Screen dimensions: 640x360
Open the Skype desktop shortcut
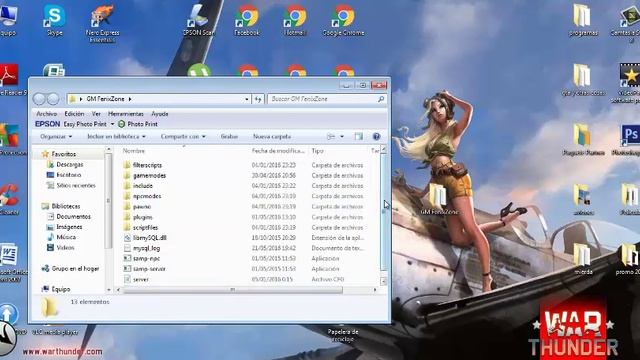click(x=54, y=20)
